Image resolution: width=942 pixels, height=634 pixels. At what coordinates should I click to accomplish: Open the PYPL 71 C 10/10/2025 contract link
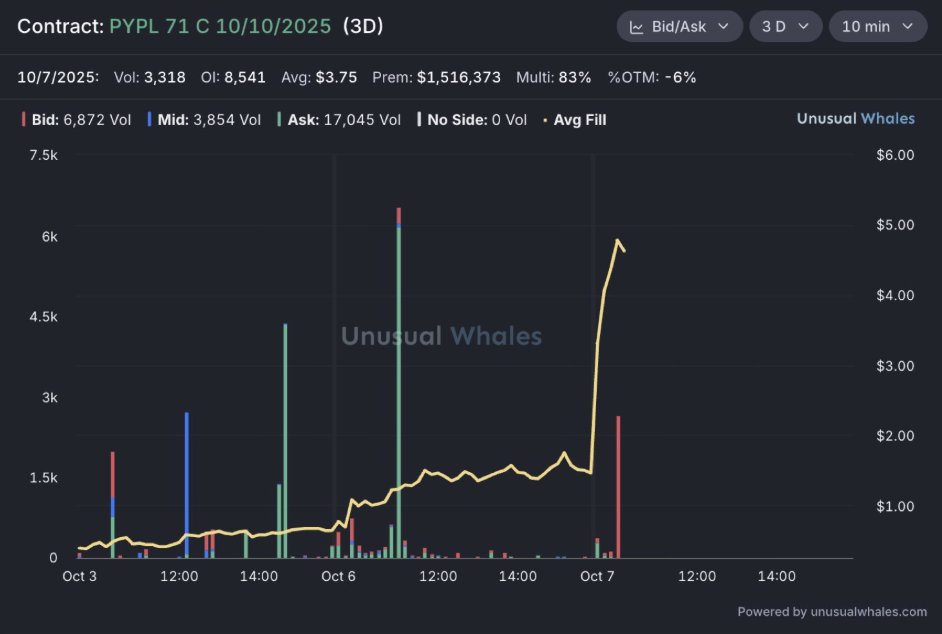[220, 27]
